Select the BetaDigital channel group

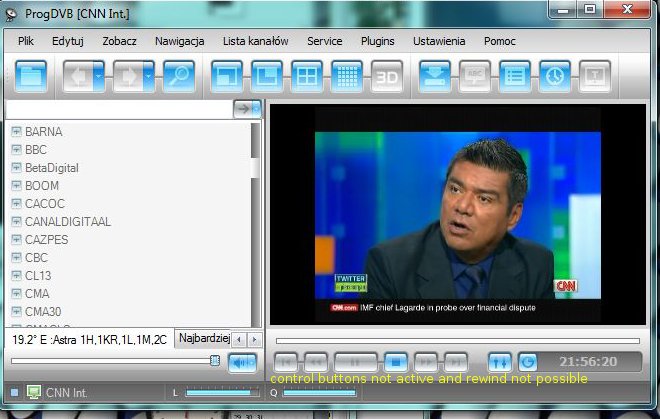52,167
